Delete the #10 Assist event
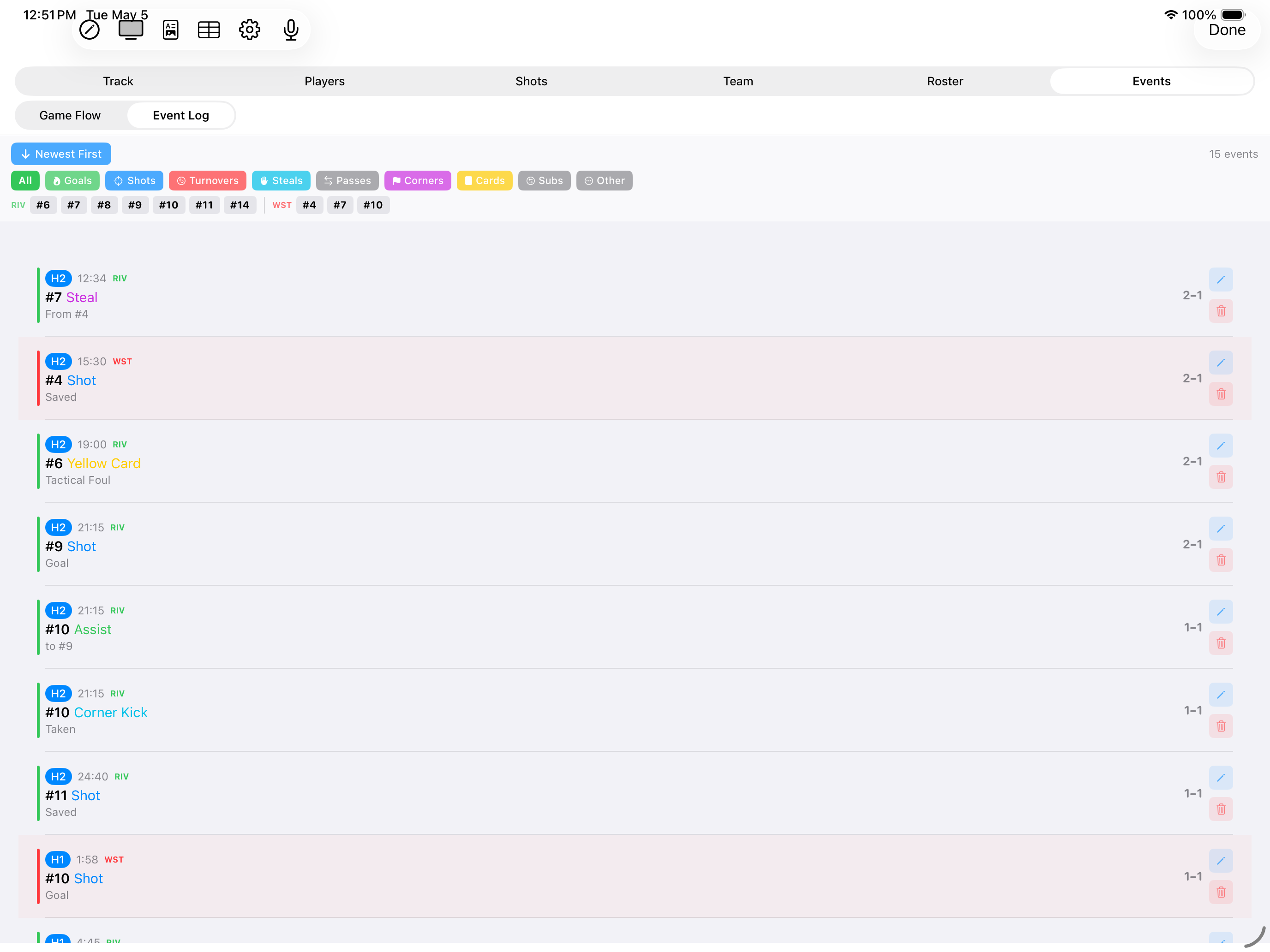Viewport: 1270px width, 952px height. 1221,643
